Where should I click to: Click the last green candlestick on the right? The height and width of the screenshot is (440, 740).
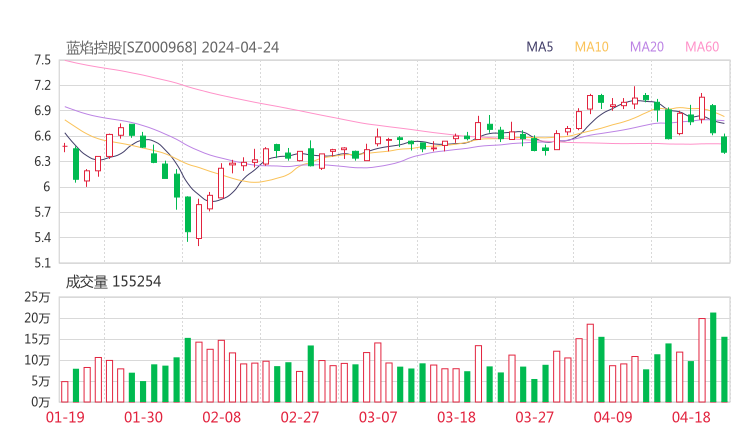[x=724, y=144]
